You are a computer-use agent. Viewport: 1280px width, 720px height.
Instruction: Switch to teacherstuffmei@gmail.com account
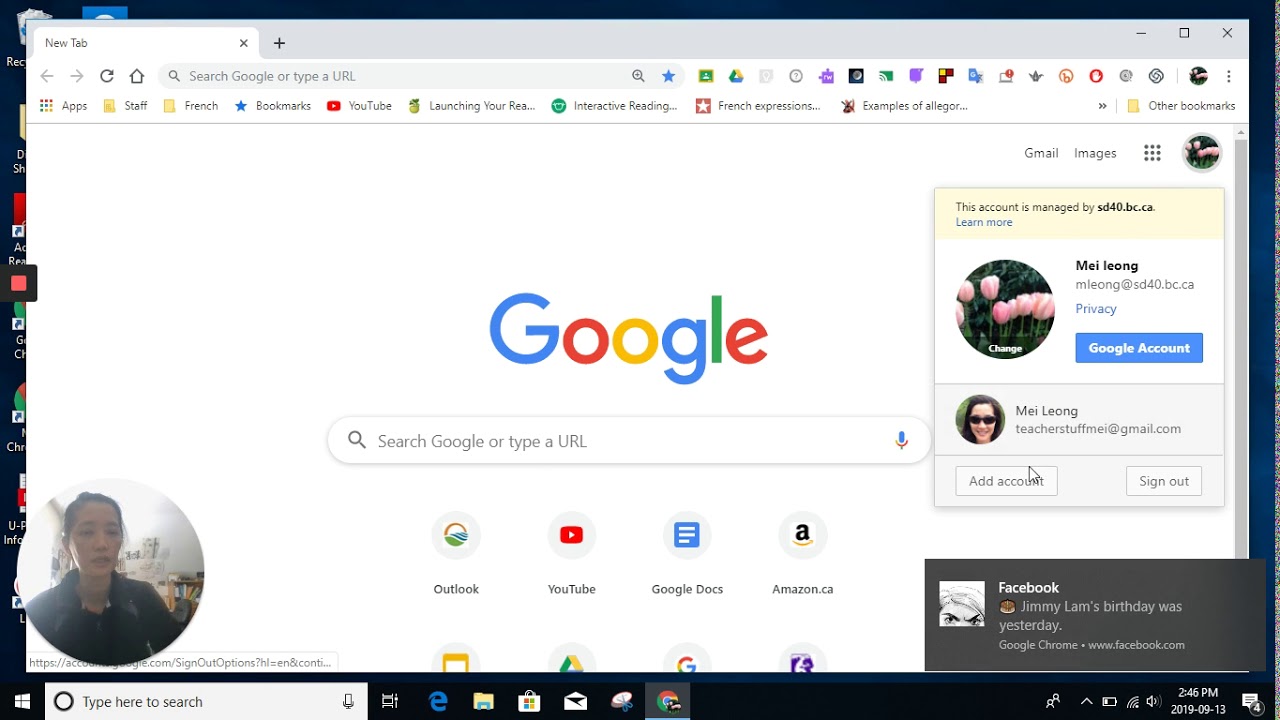[1079, 419]
